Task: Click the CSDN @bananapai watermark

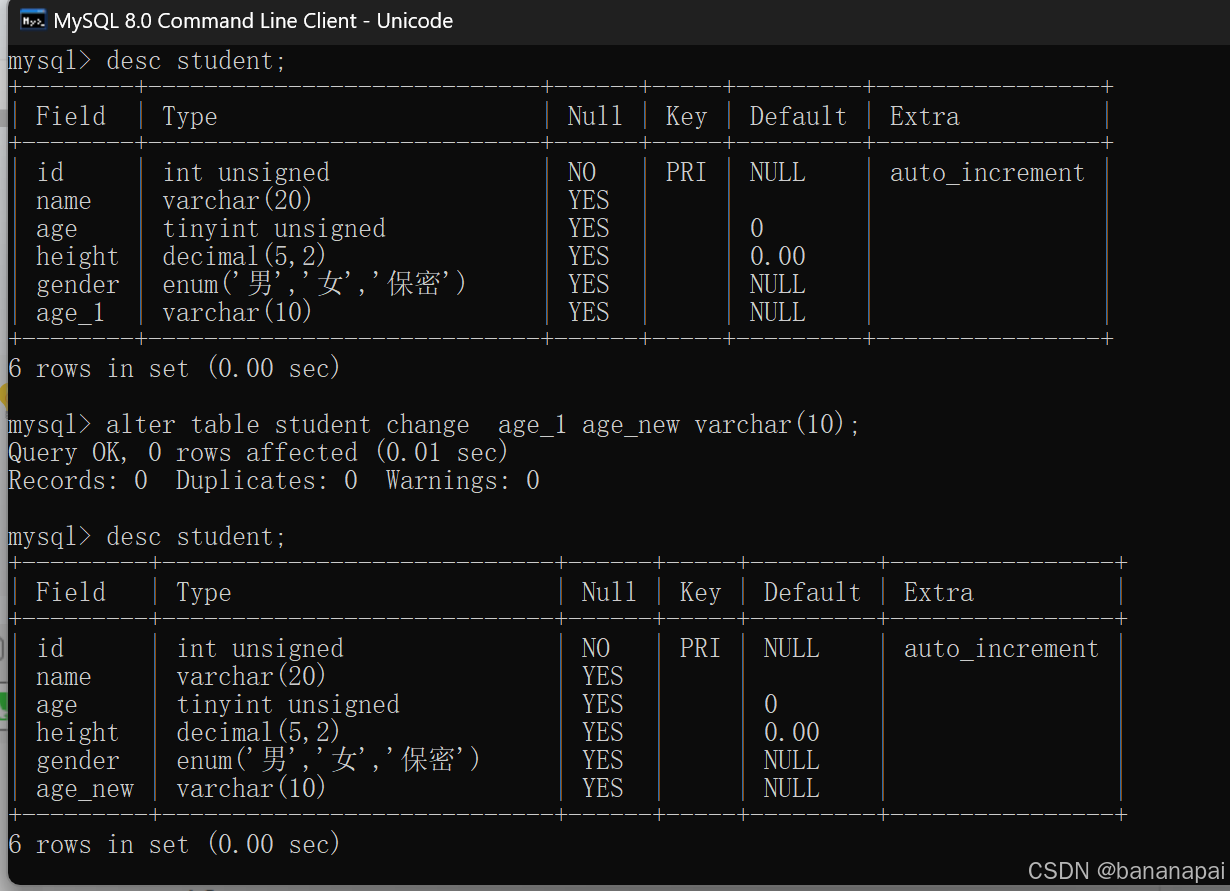Action: (1125, 871)
